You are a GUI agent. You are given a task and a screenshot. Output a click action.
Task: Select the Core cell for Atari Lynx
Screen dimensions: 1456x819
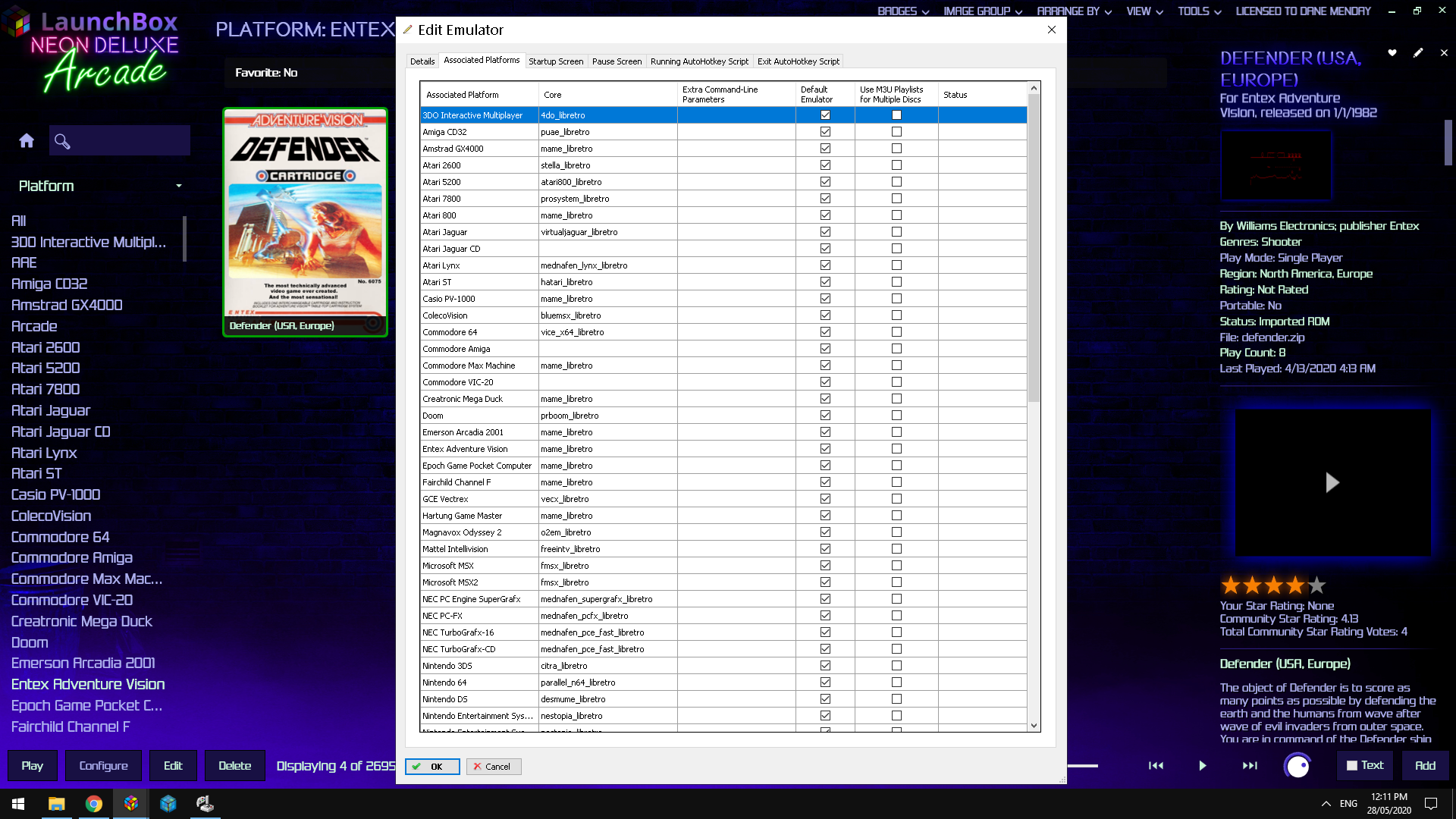tap(607, 265)
